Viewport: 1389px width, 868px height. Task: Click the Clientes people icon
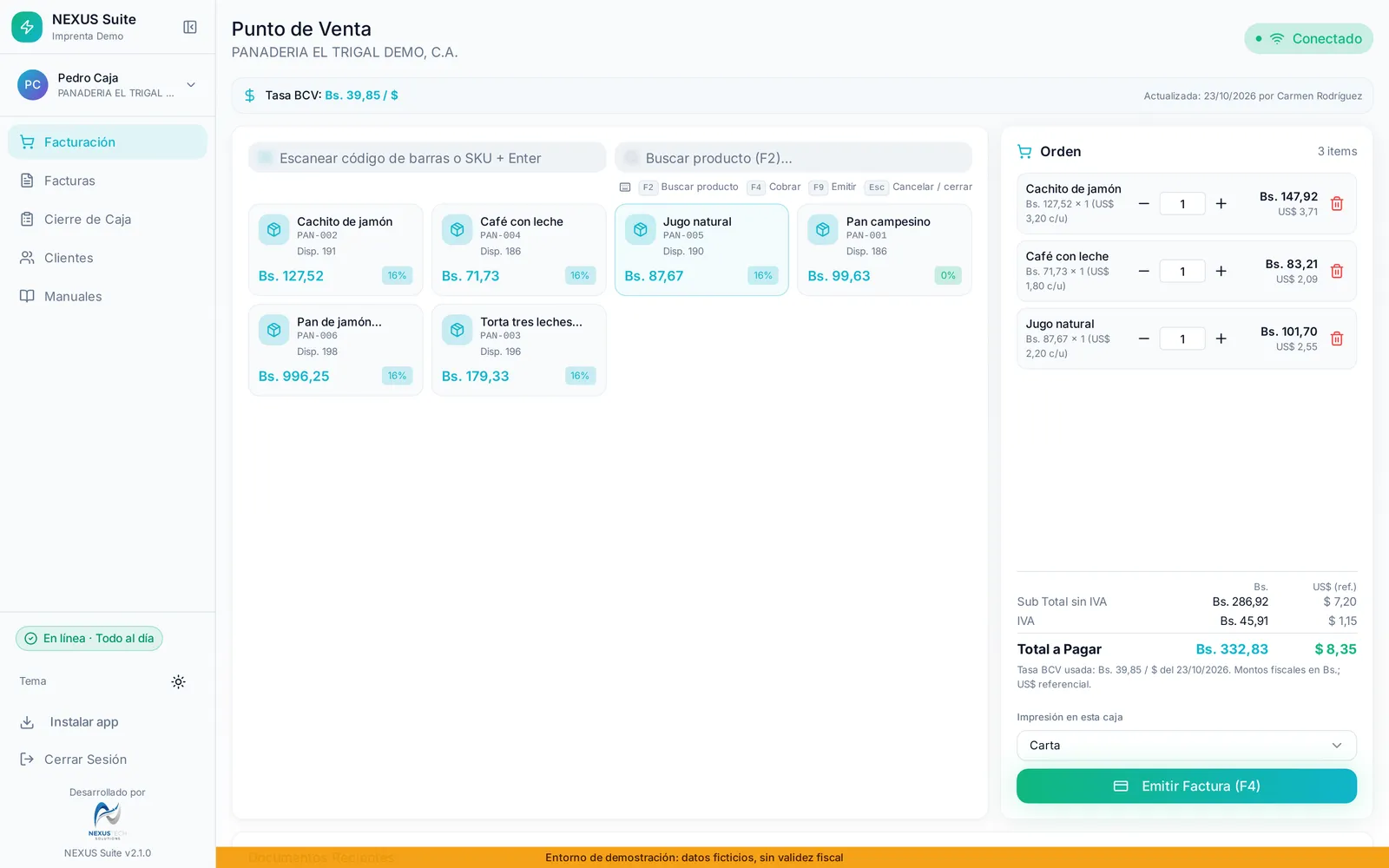27,258
